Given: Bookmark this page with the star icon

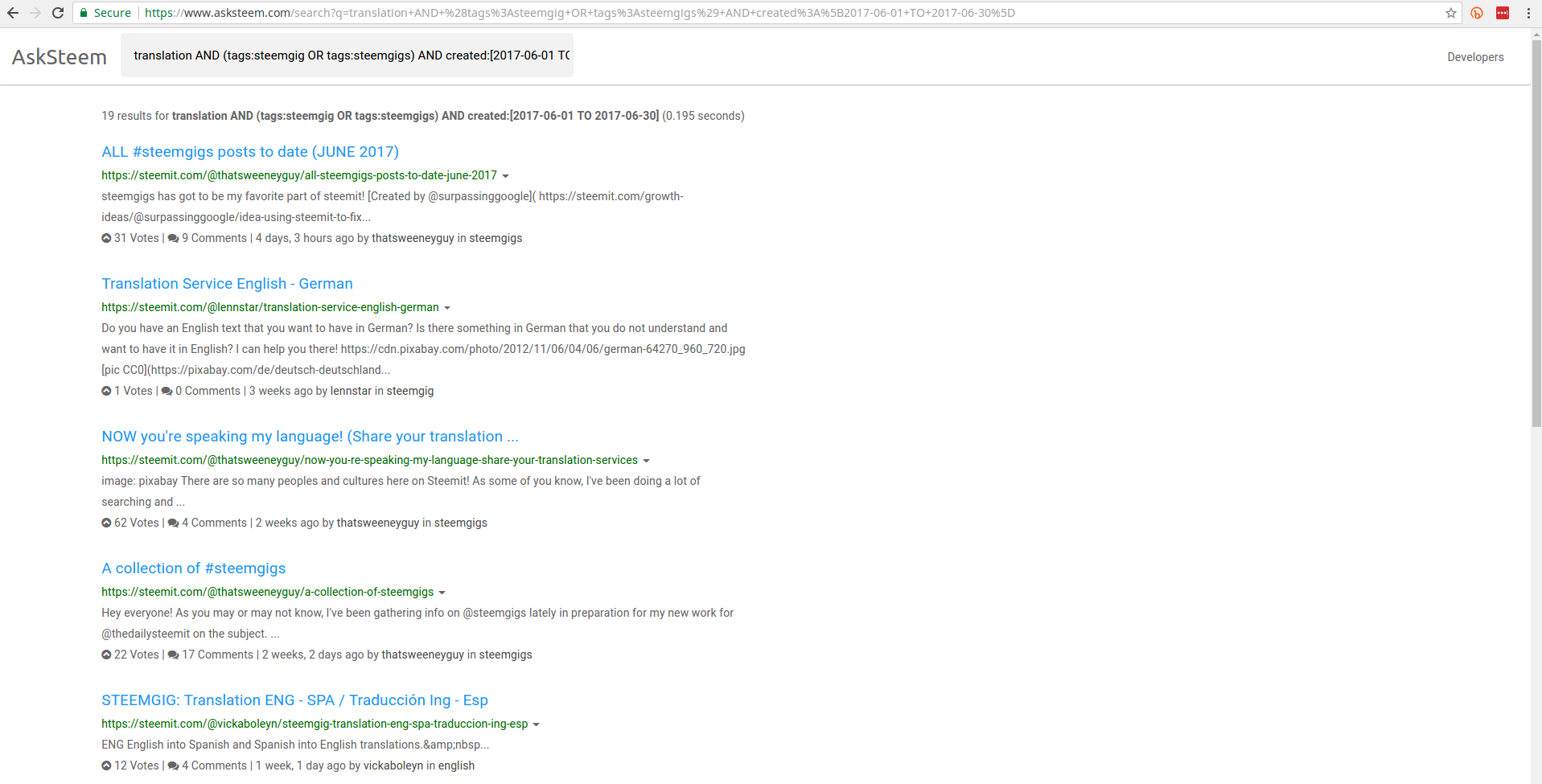Looking at the screenshot, I should click(x=1451, y=13).
